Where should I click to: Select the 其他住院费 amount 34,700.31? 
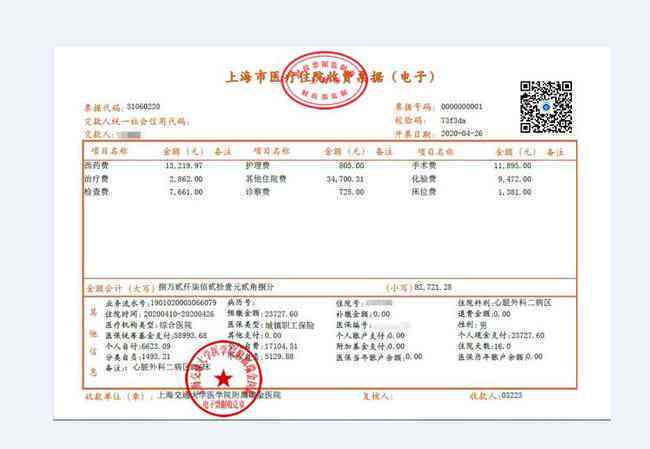(x=345, y=179)
